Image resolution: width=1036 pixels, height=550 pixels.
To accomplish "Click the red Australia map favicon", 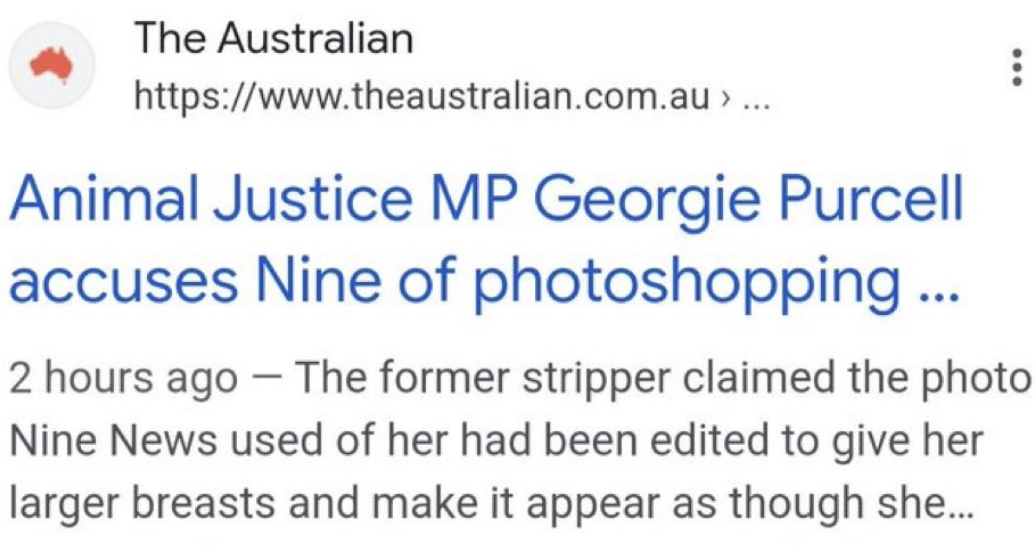I will click(52, 65).
